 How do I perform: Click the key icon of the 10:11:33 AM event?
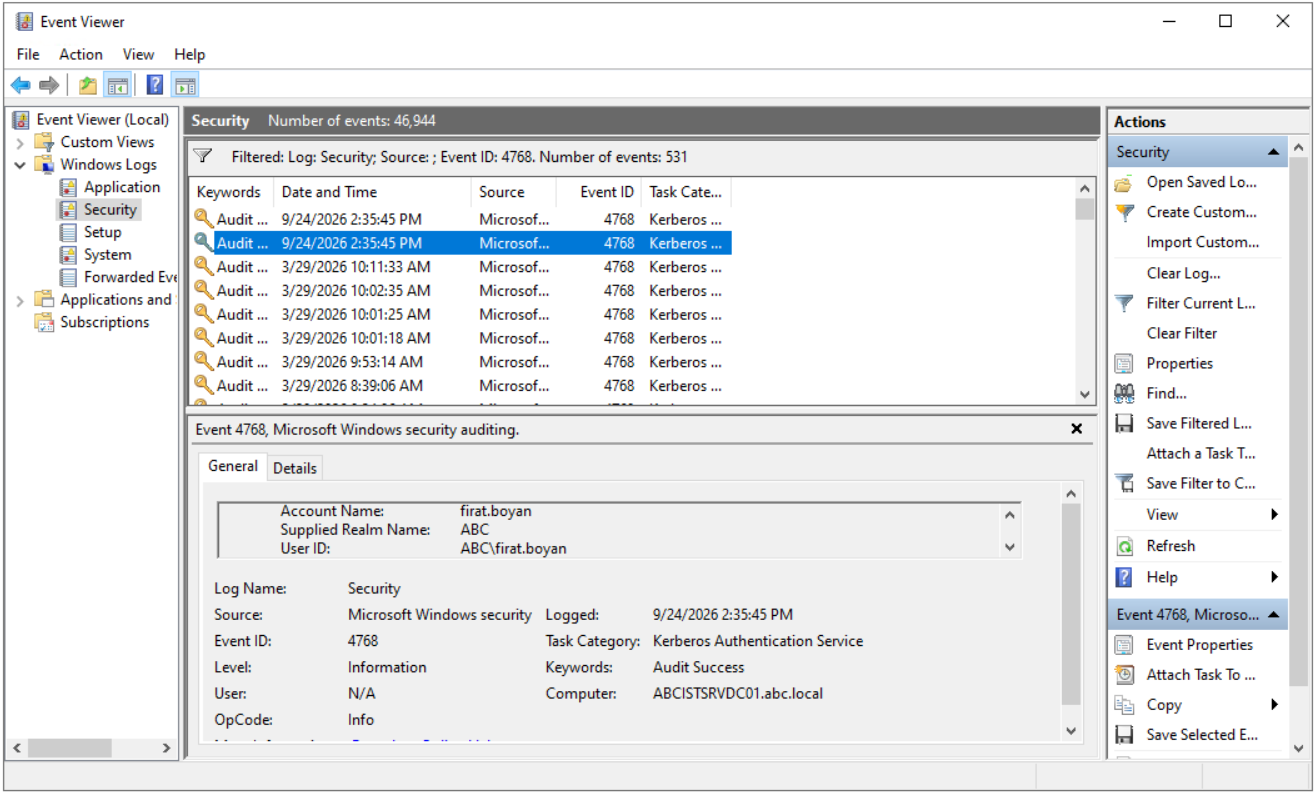pos(203,267)
